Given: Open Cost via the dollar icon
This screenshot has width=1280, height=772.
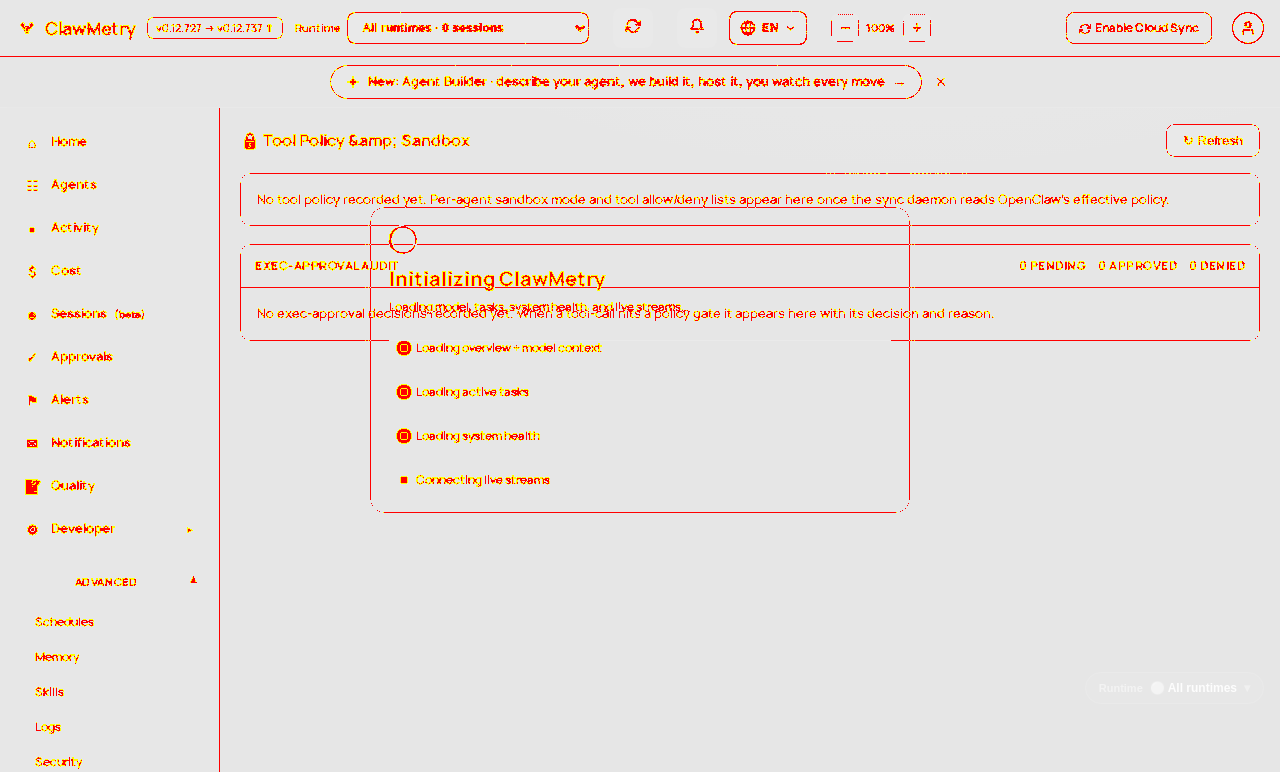Looking at the screenshot, I should point(32,272).
